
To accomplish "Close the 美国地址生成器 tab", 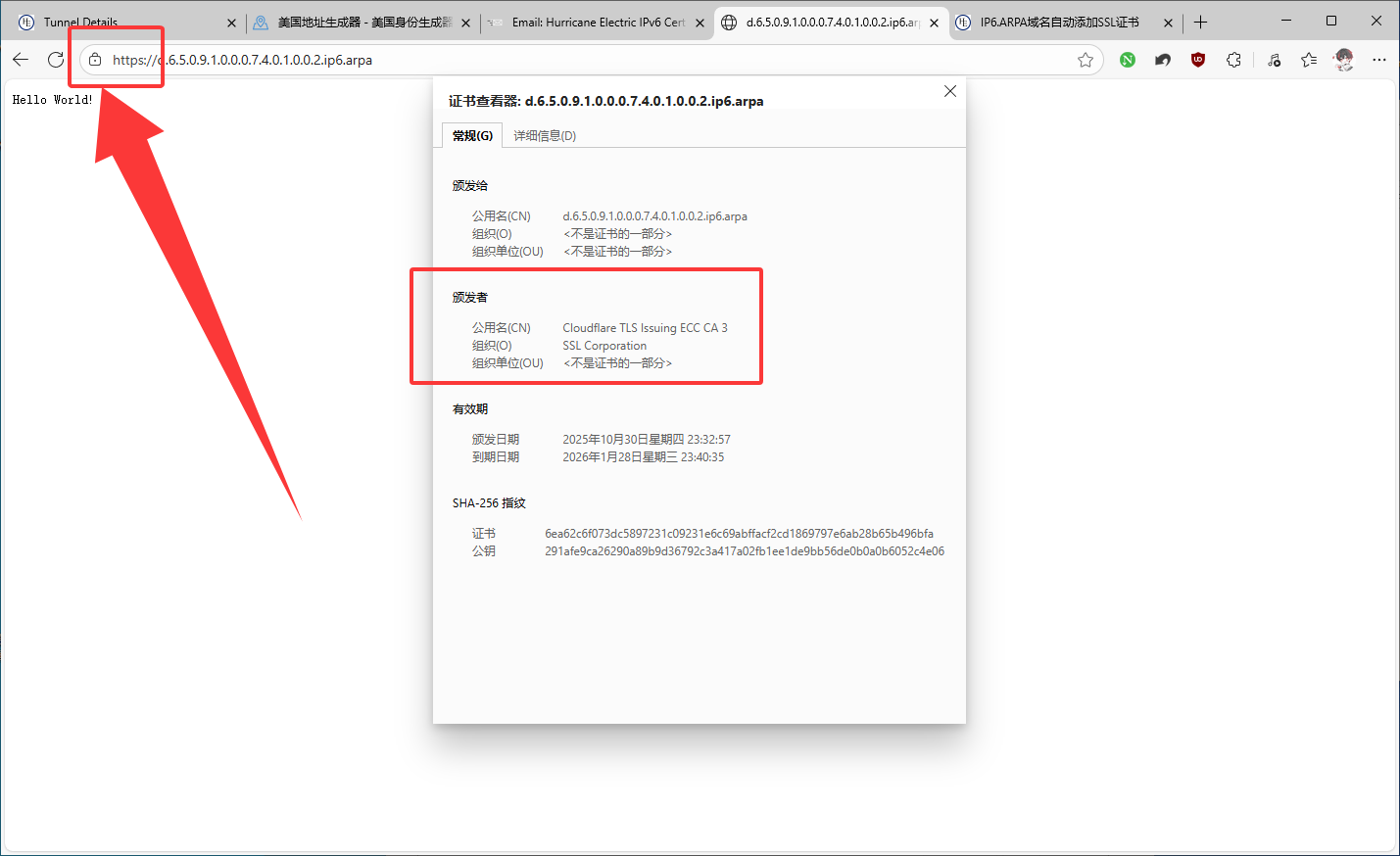I will (465, 23).
